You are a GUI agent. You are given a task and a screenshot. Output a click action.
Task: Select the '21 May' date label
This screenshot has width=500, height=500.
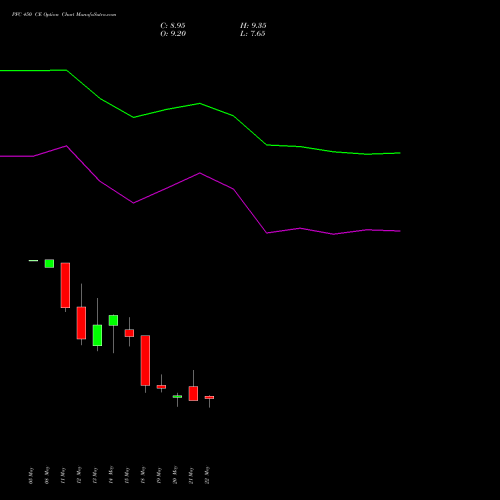[191, 475]
